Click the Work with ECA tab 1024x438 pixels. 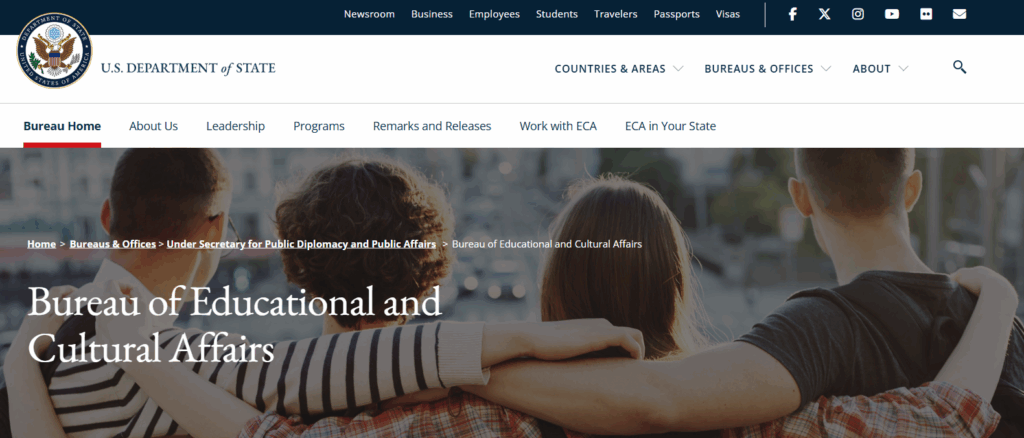click(x=558, y=126)
